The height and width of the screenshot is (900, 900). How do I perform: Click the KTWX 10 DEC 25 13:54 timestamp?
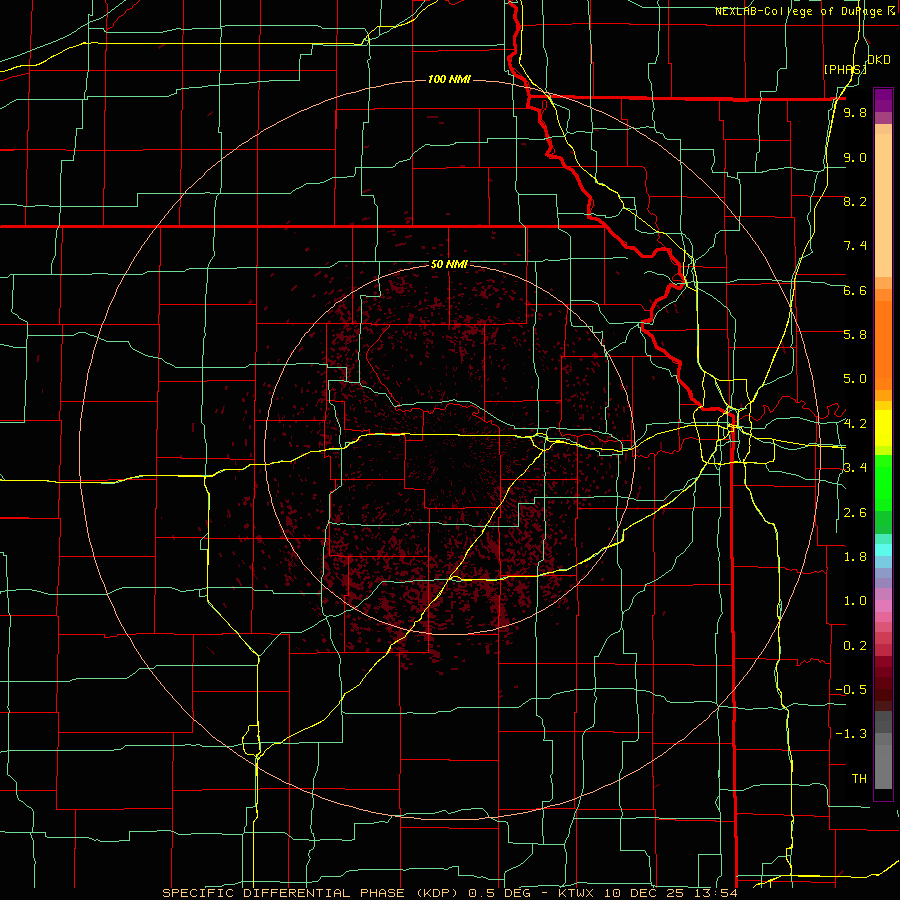pyautogui.click(x=647, y=893)
